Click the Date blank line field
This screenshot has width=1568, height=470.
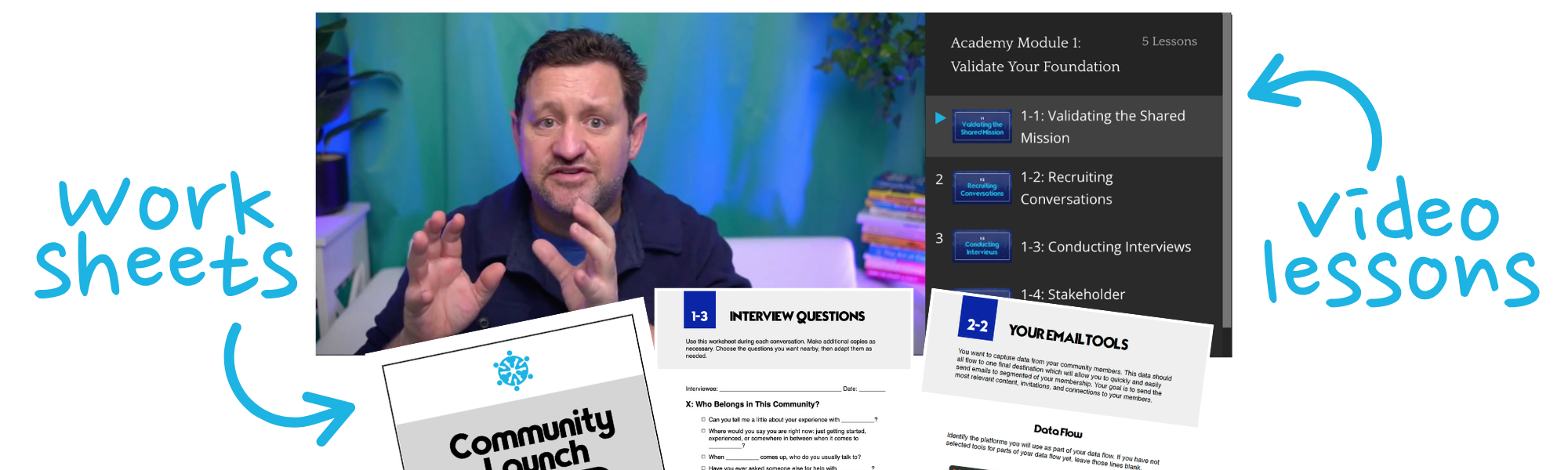[872, 389]
